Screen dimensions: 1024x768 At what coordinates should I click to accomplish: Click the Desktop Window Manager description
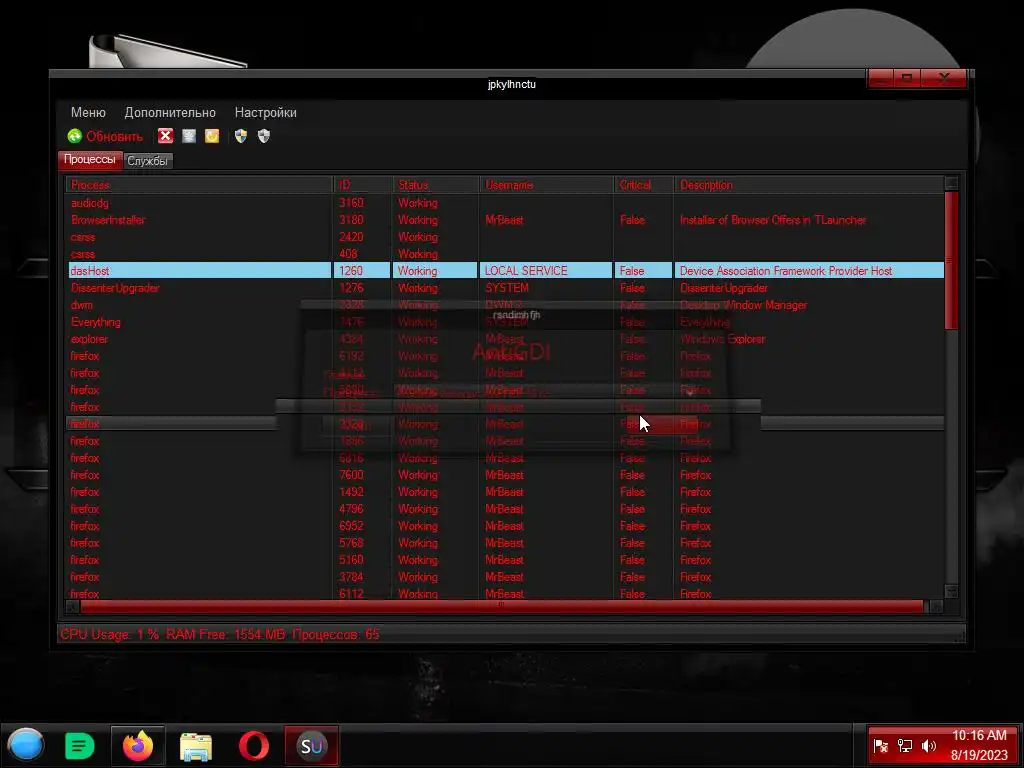743,304
